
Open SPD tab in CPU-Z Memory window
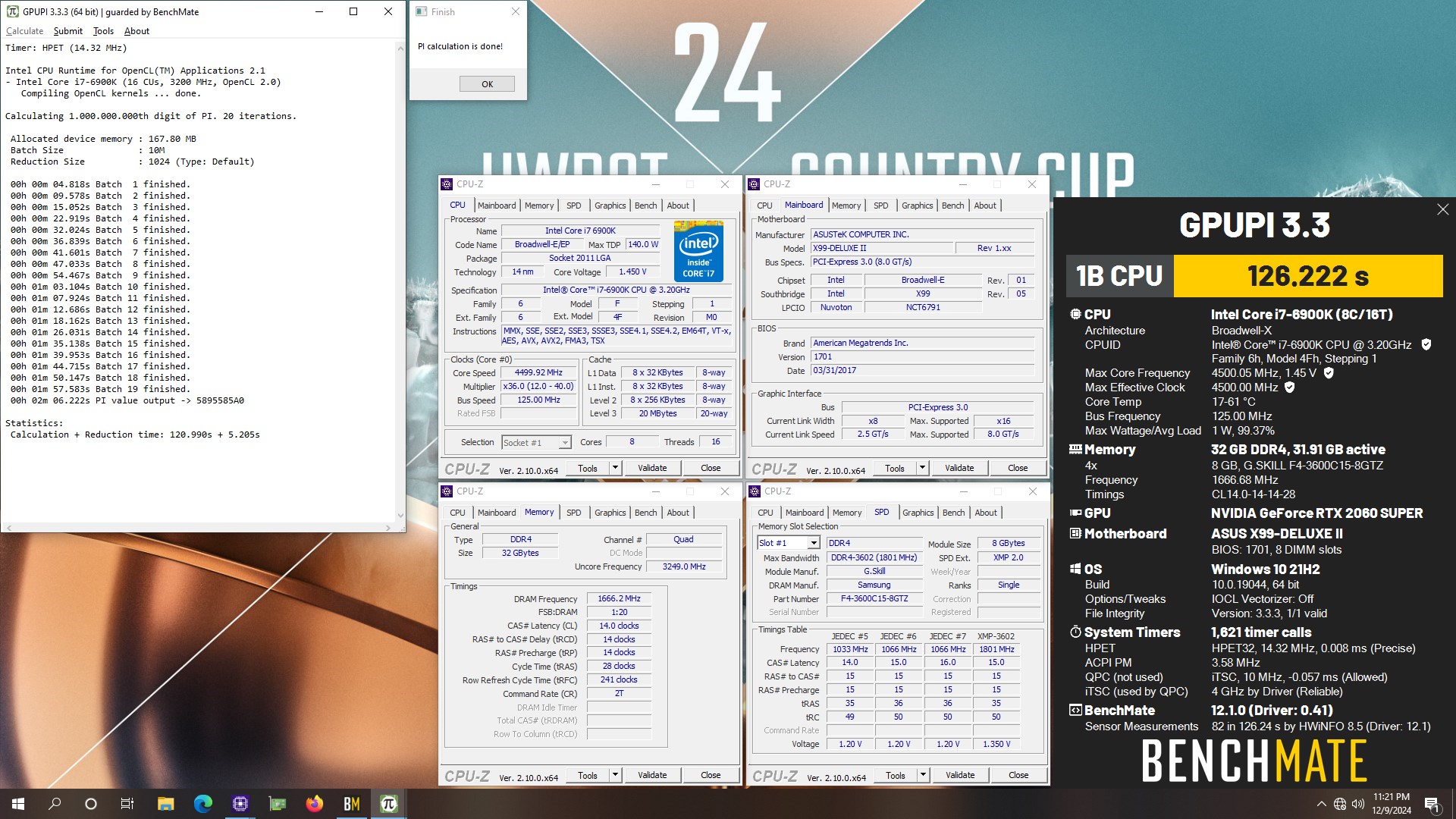tap(573, 513)
